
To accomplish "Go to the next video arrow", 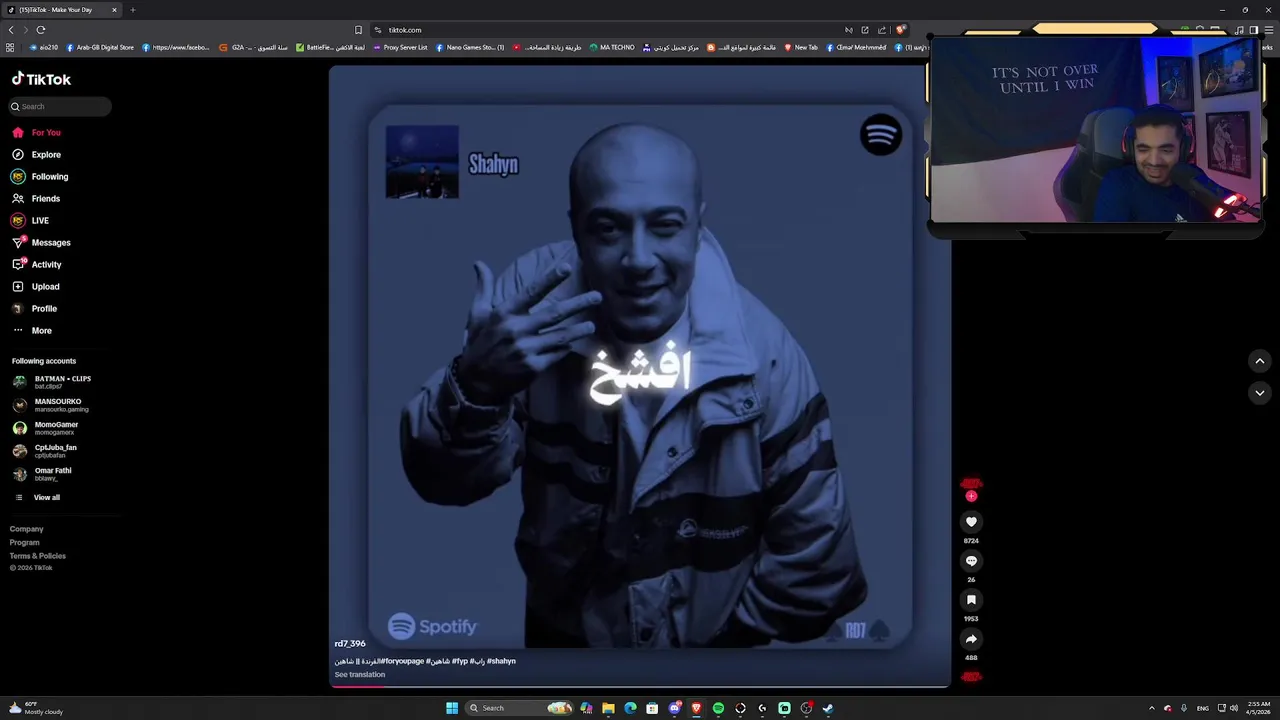I will 1260,393.
